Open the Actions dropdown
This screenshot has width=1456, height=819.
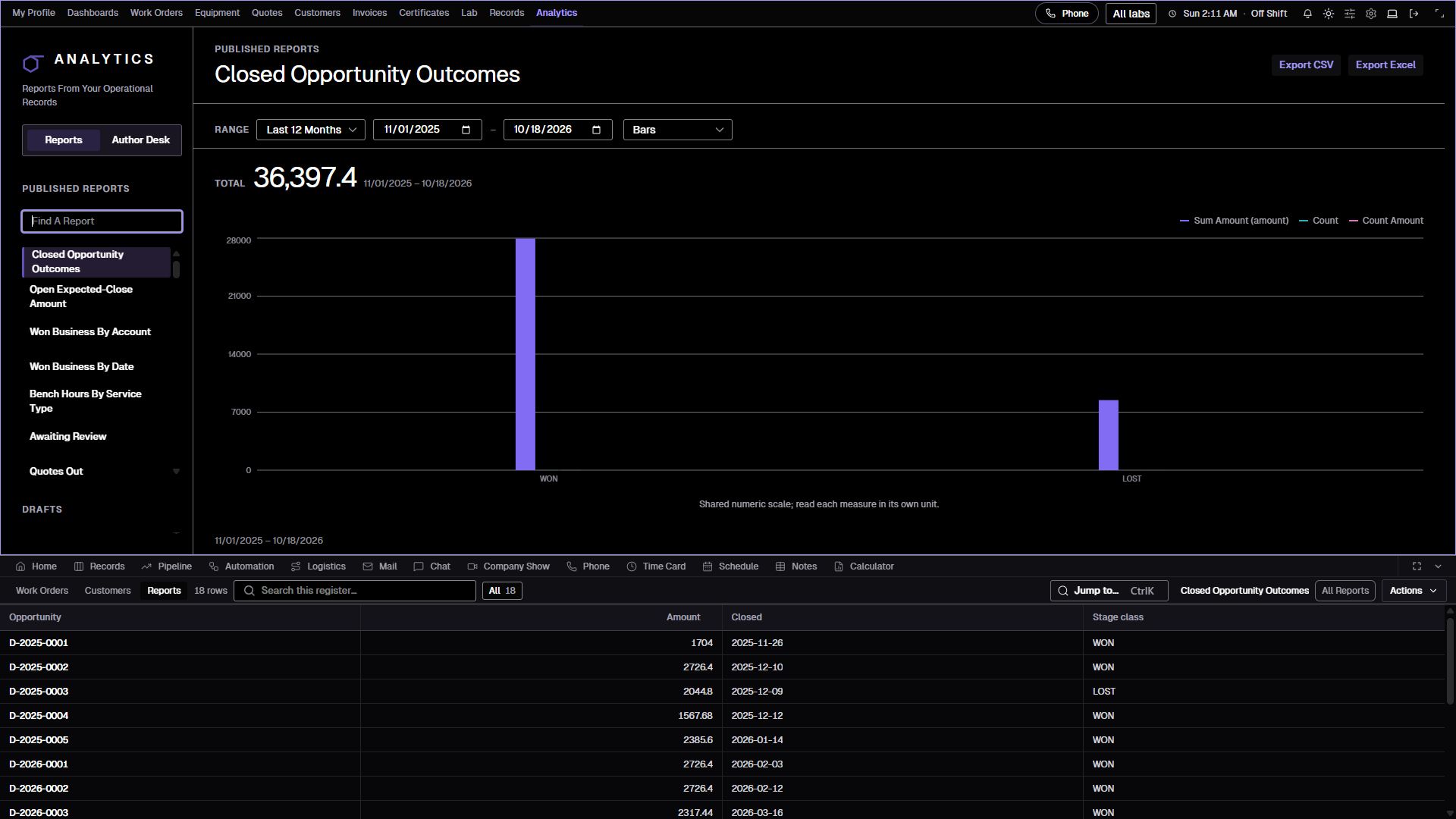(x=1414, y=591)
